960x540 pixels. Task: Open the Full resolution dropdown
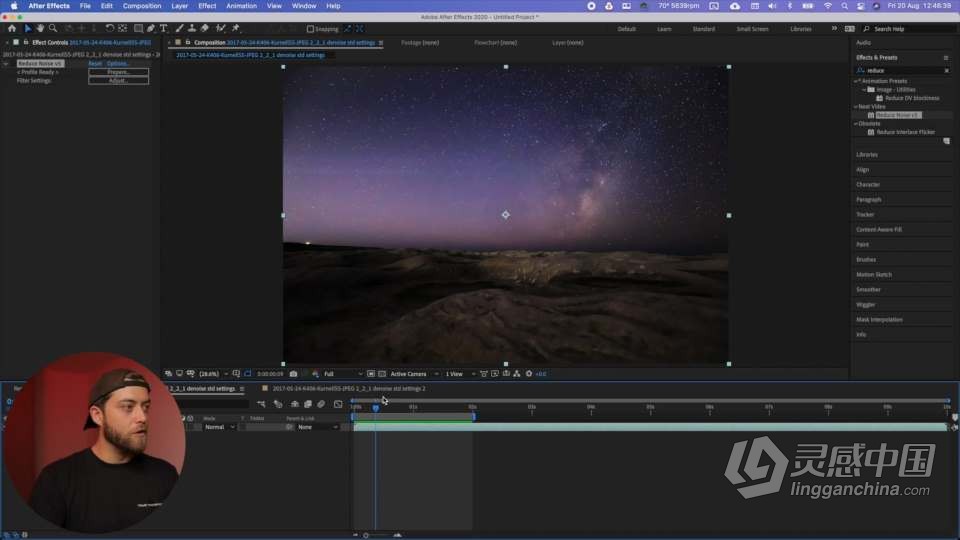click(x=343, y=373)
